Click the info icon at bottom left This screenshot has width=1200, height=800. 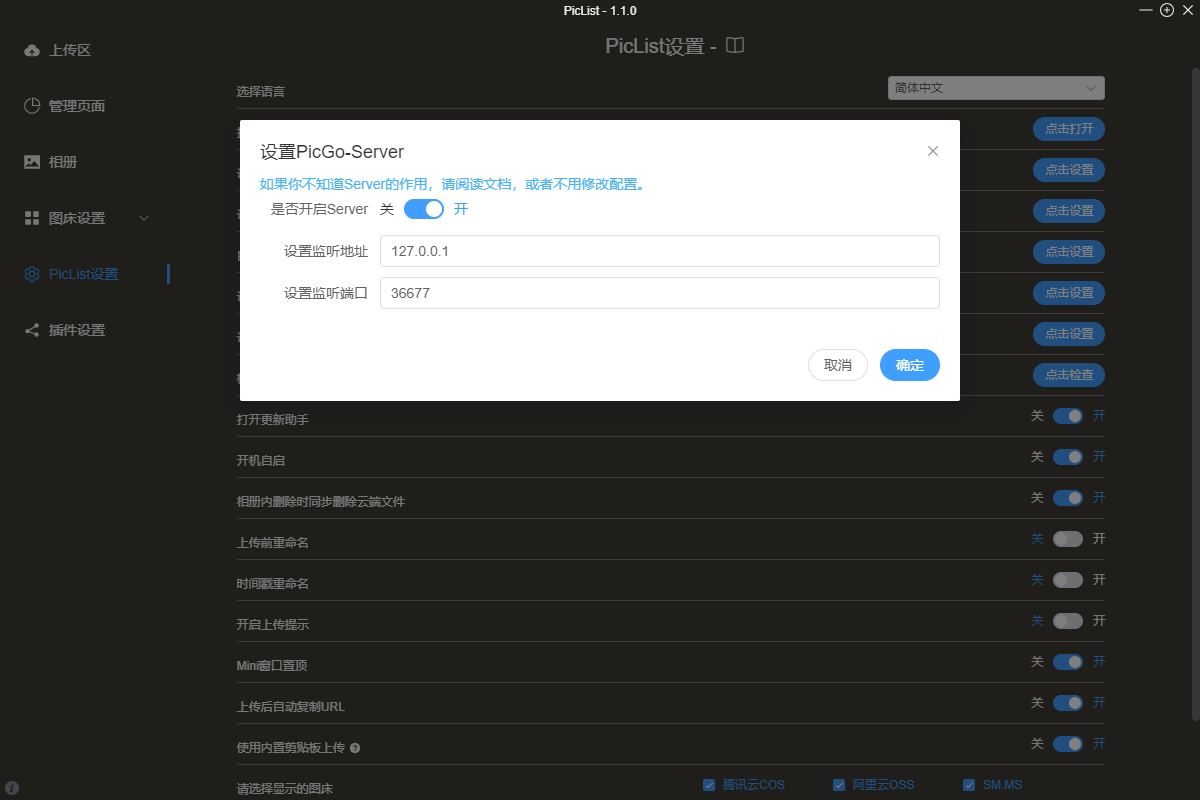(x=12, y=788)
